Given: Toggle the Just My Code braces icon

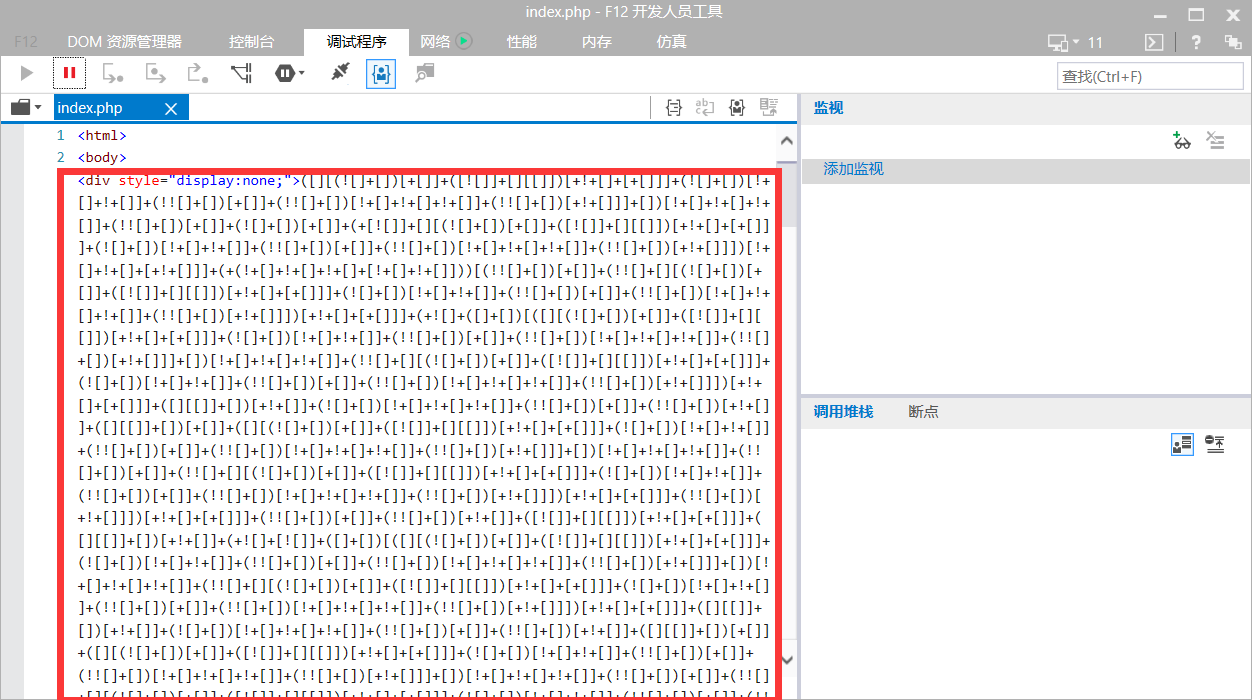Looking at the screenshot, I should click(x=381, y=73).
